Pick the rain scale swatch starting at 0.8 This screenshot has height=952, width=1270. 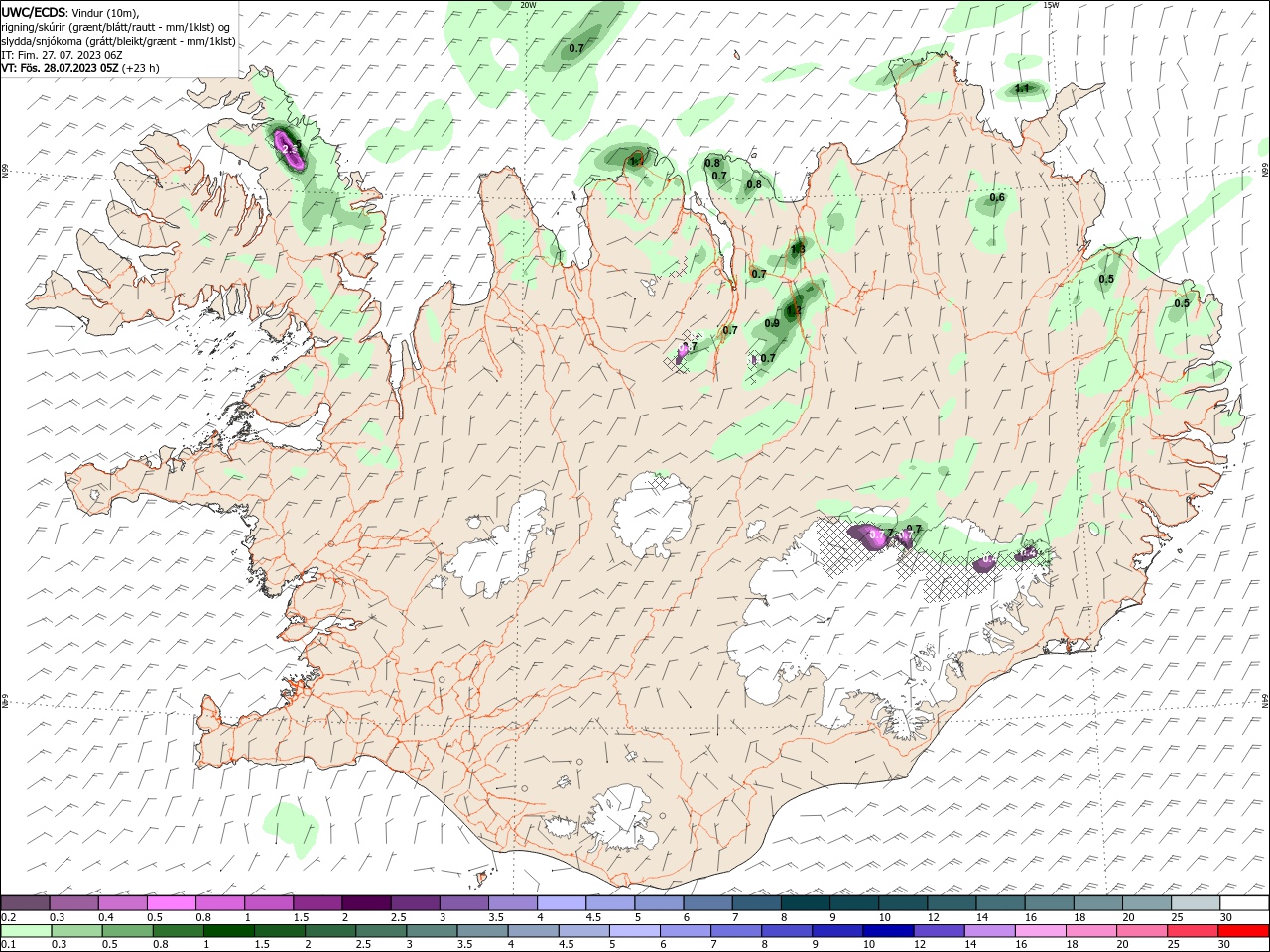178,931
